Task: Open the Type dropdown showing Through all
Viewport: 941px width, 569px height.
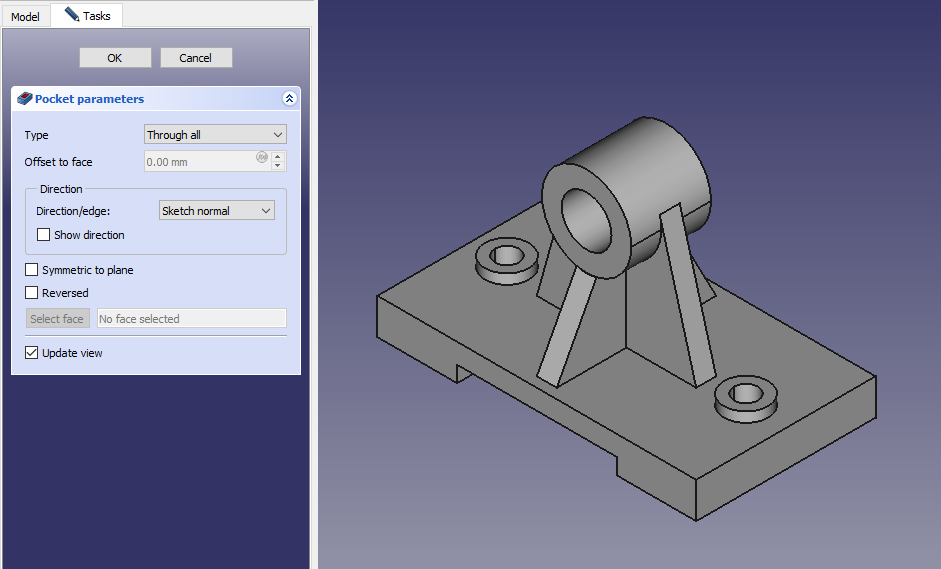Action: 215,135
